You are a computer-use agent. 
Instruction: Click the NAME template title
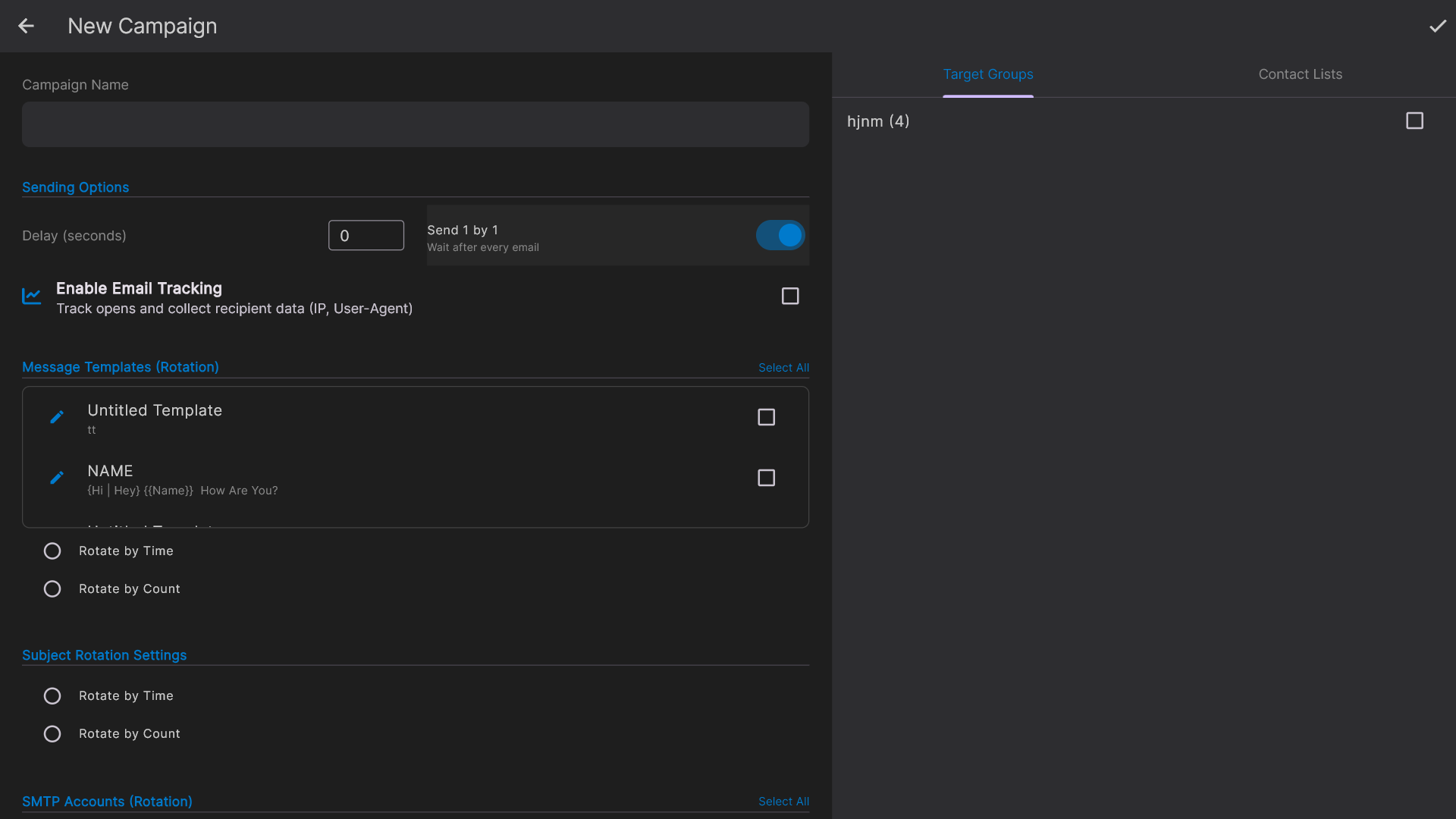(110, 471)
